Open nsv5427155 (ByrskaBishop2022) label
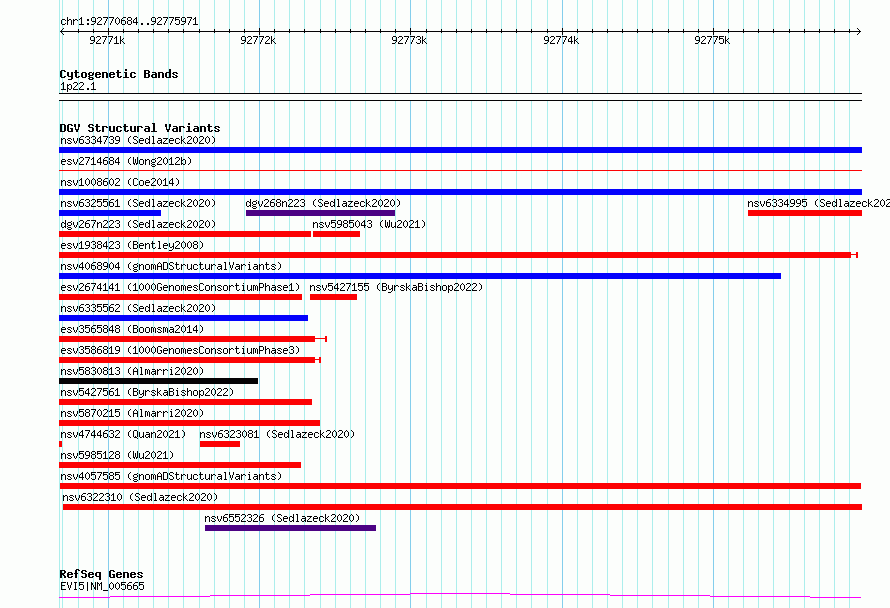 [396, 287]
